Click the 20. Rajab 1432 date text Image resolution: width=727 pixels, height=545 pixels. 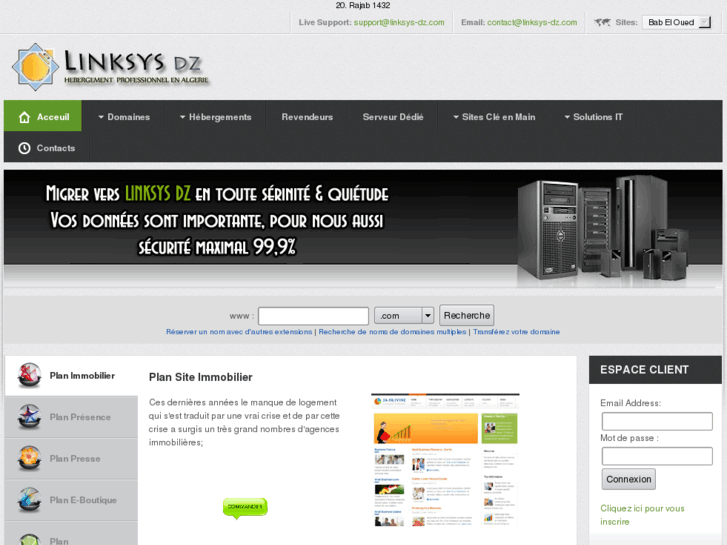[363, 6]
